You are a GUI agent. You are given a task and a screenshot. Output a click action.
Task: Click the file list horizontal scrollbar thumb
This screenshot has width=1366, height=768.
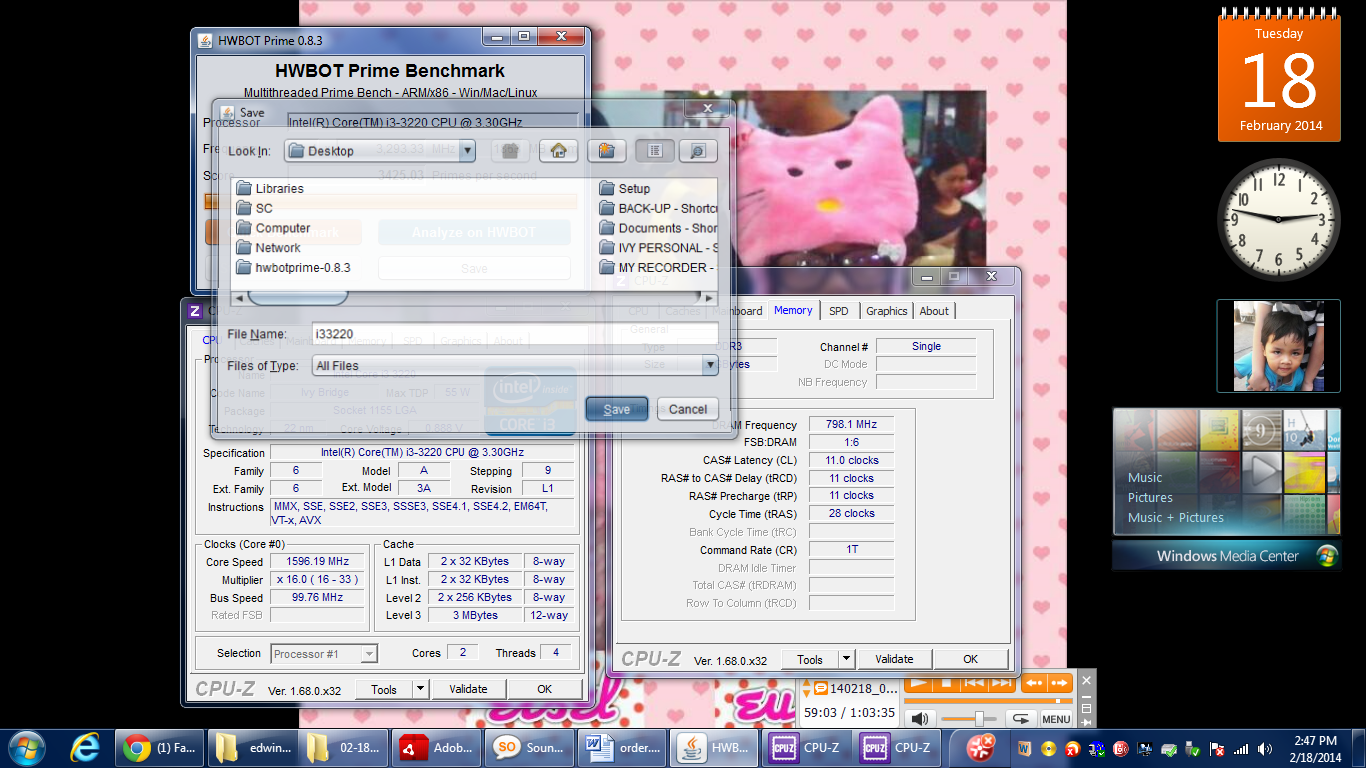(x=298, y=297)
